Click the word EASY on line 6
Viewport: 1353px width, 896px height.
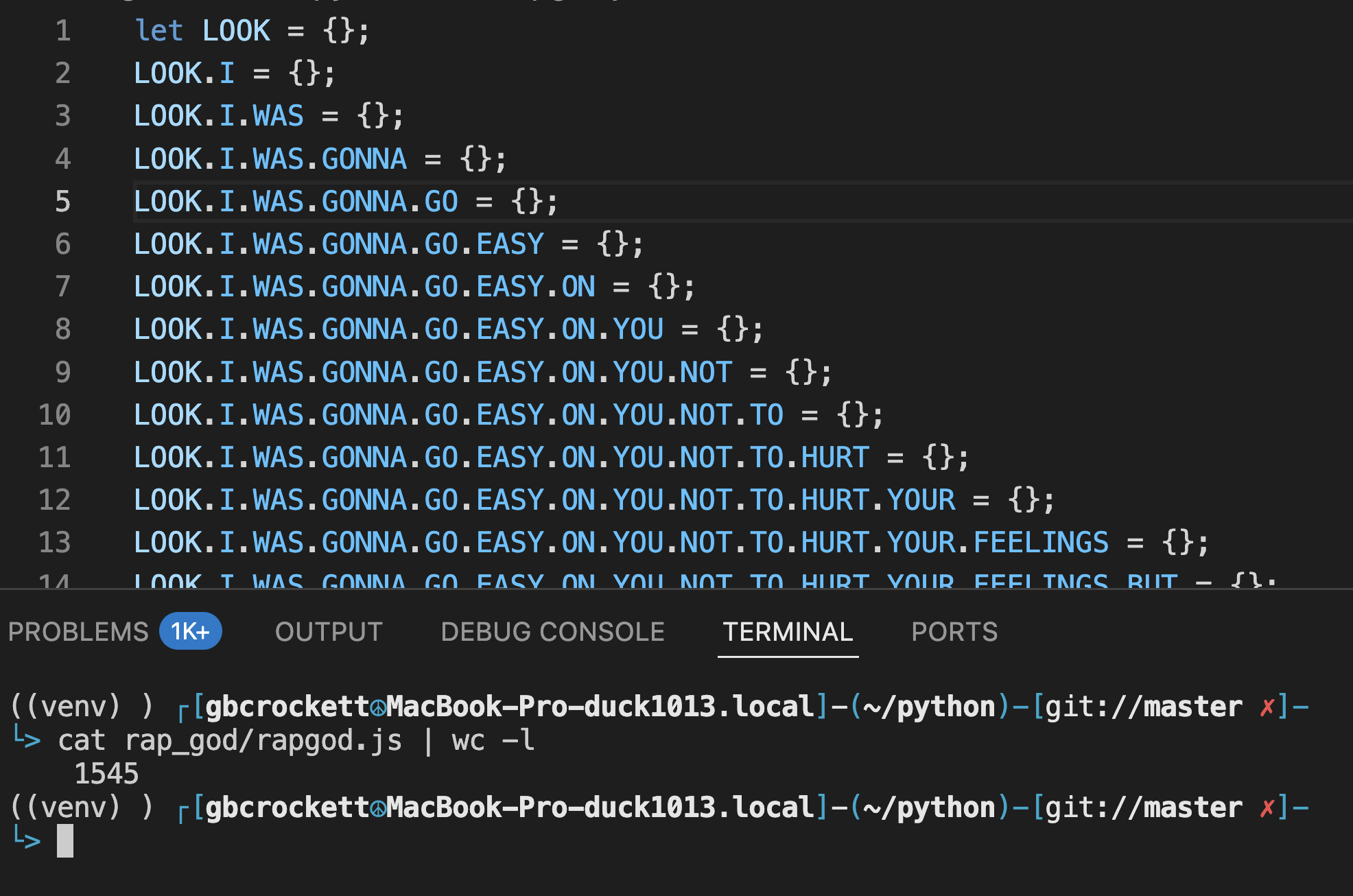point(510,244)
